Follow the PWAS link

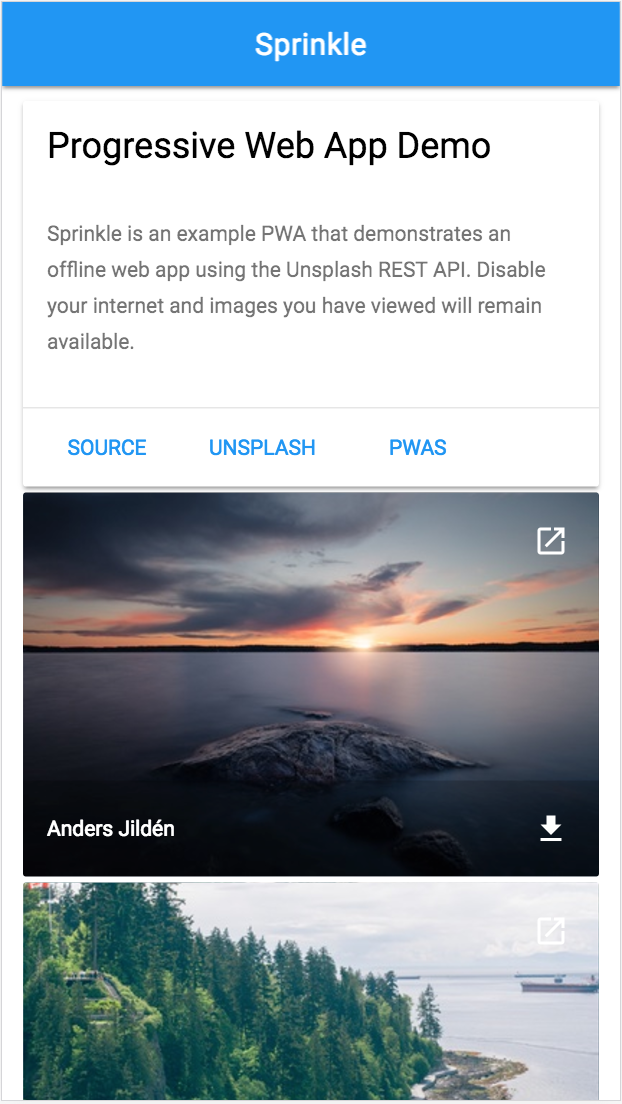tap(418, 448)
